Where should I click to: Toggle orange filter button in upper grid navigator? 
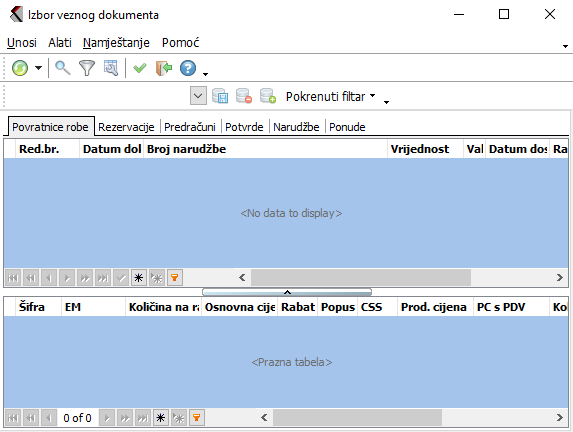pos(175,278)
